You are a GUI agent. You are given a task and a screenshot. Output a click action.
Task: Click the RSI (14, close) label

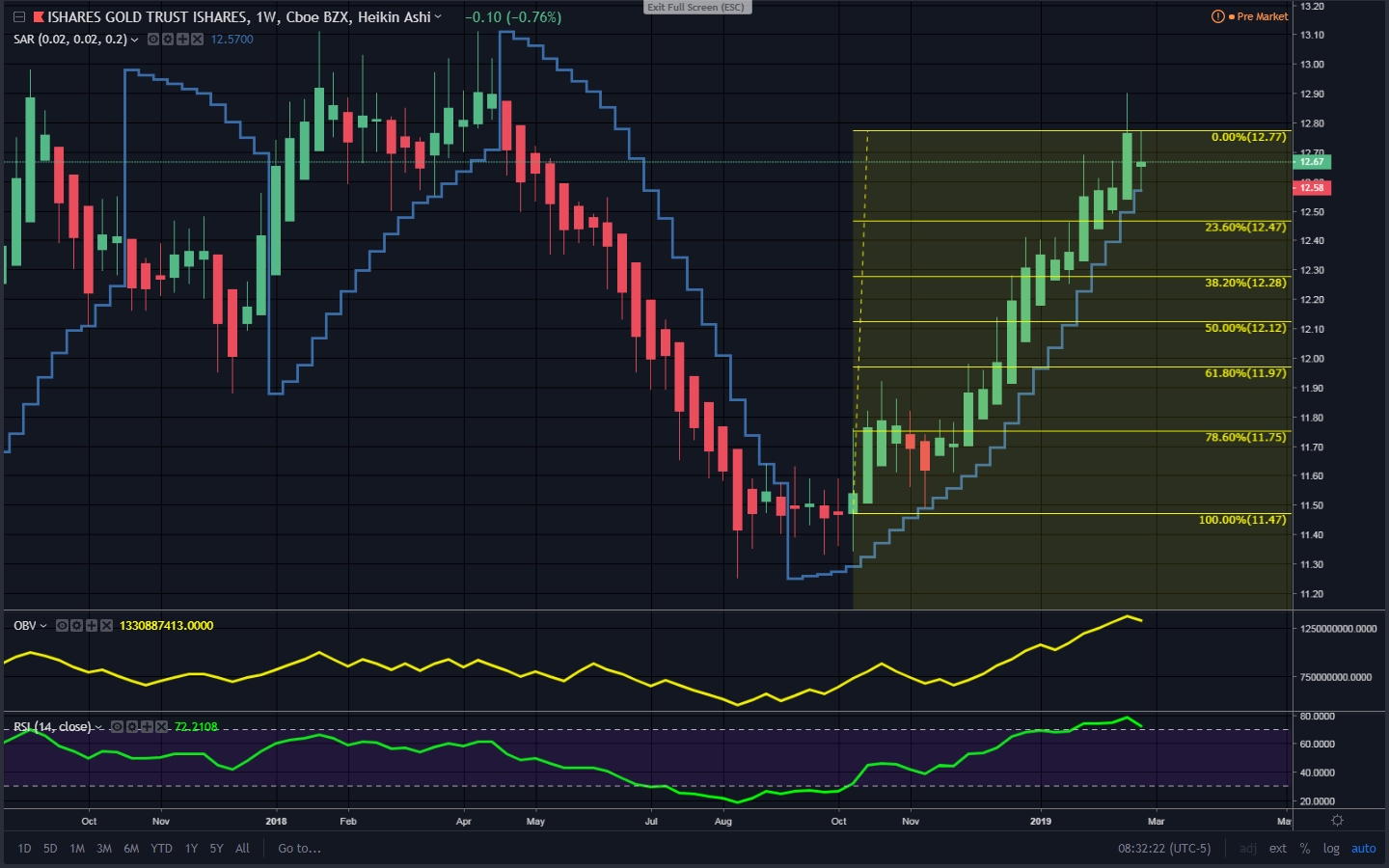click(x=52, y=727)
